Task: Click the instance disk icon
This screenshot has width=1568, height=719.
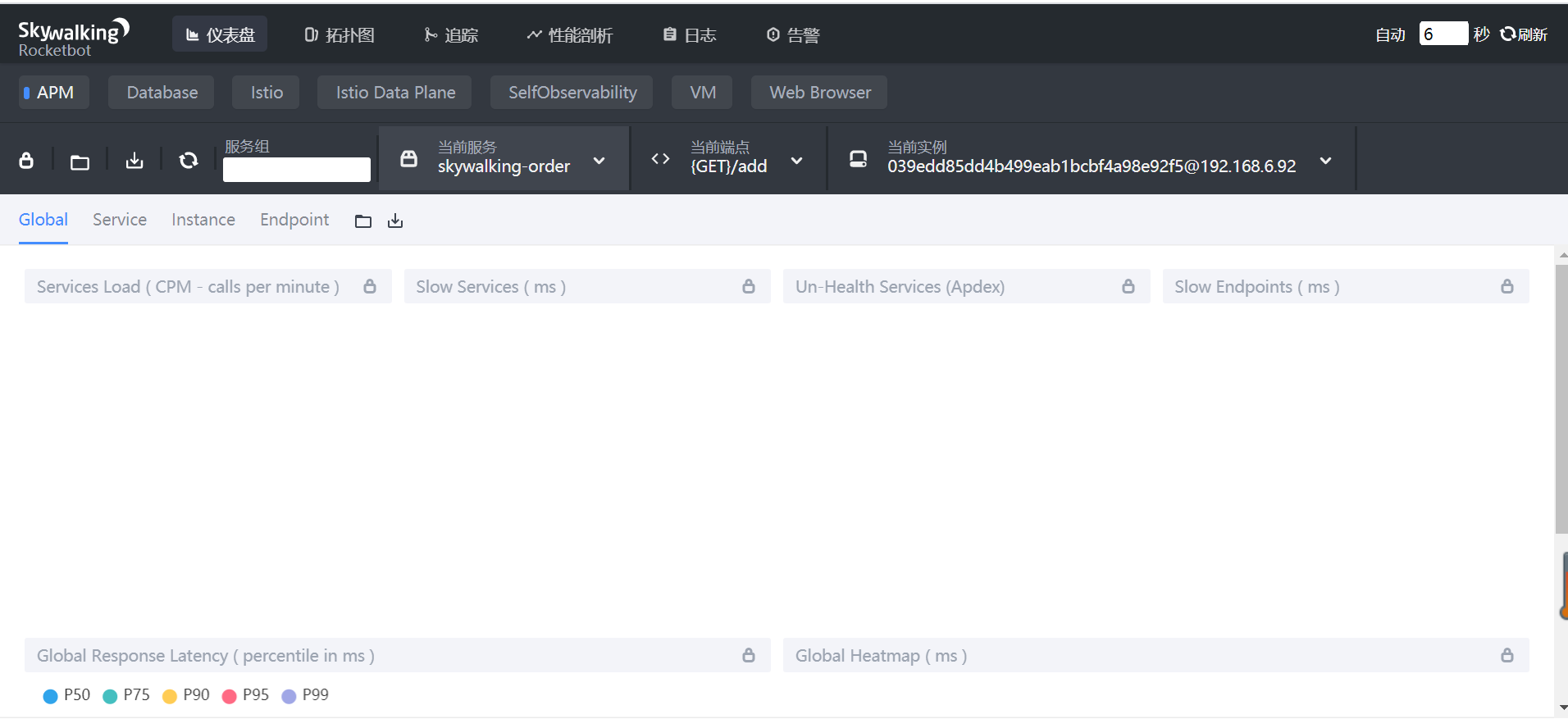Action: click(x=858, y=158)
